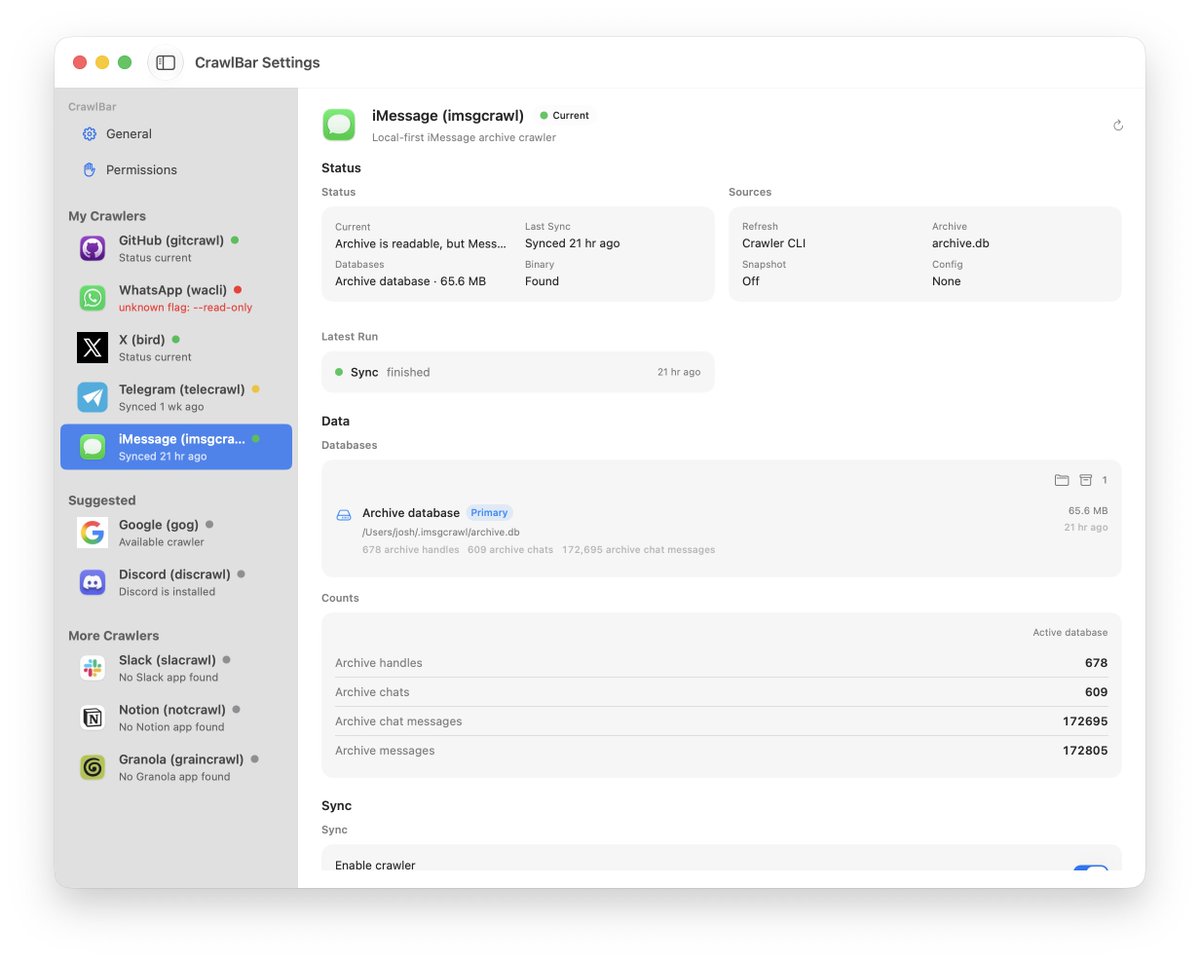Open General settings gear icon
1200x960 pixels.
pos(89,134)
